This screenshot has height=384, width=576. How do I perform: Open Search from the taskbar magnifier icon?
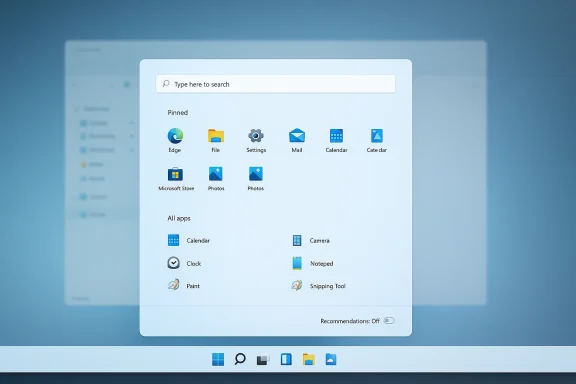240,359
